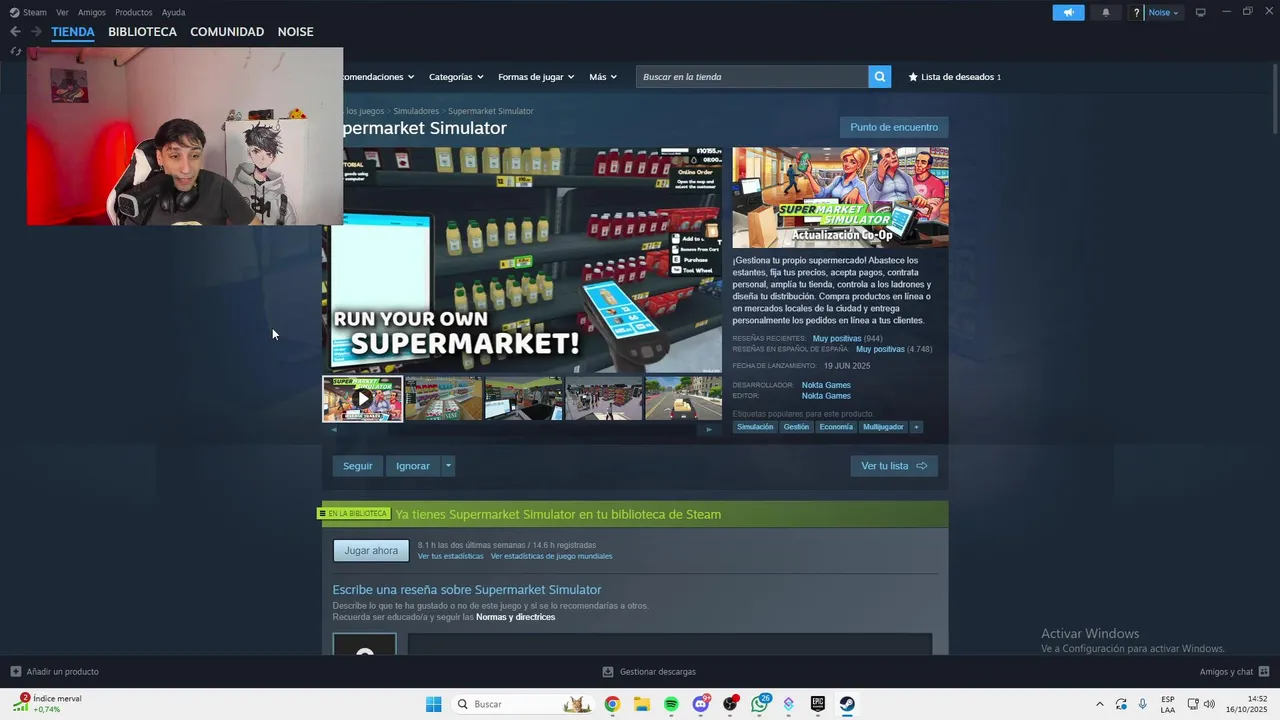Open the Amigos y chat icon
This screenshot has width=1280, height=720.
coord(1264,672)
